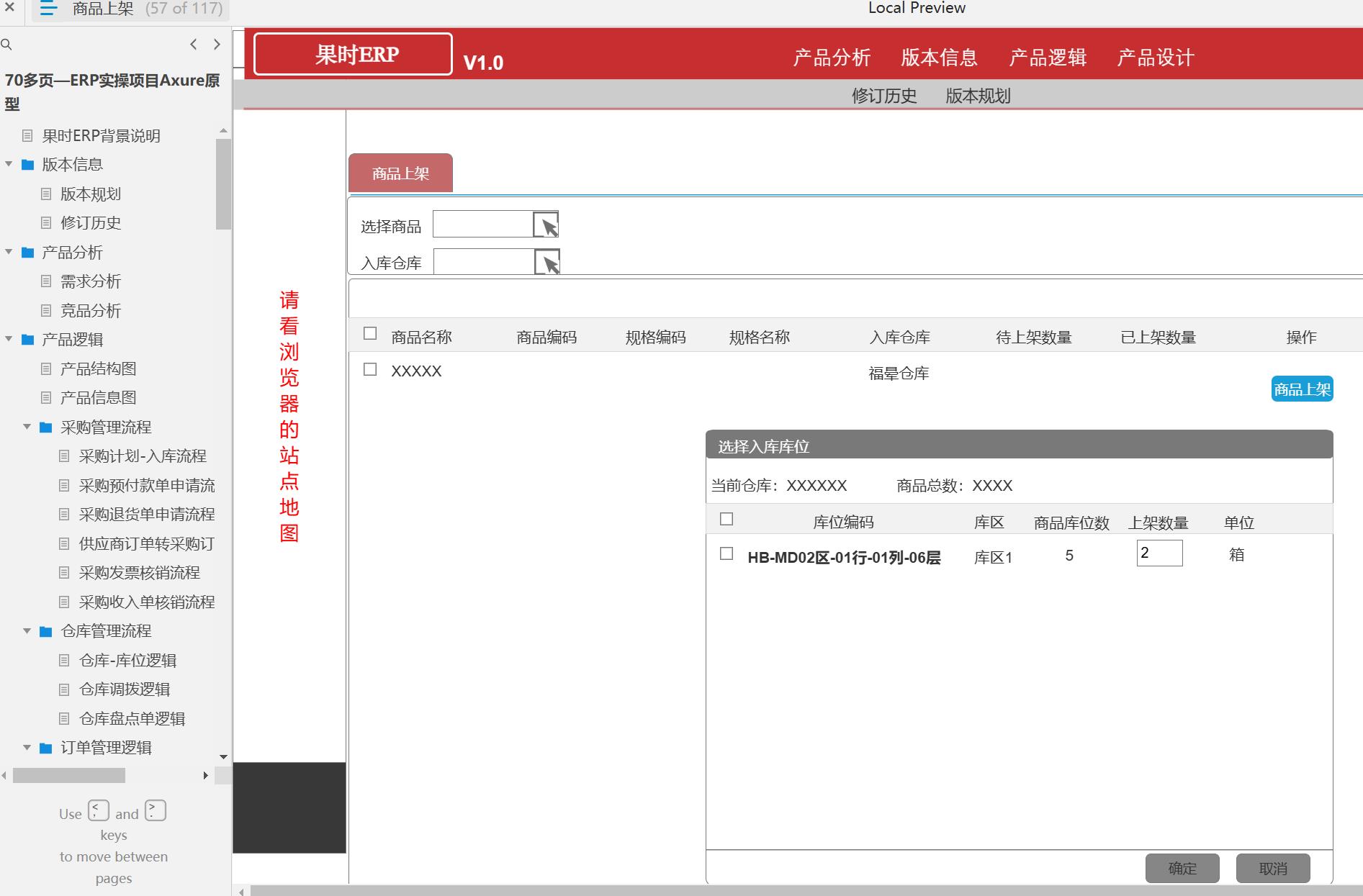Select the 版本信息 folder

pos(72,165)
